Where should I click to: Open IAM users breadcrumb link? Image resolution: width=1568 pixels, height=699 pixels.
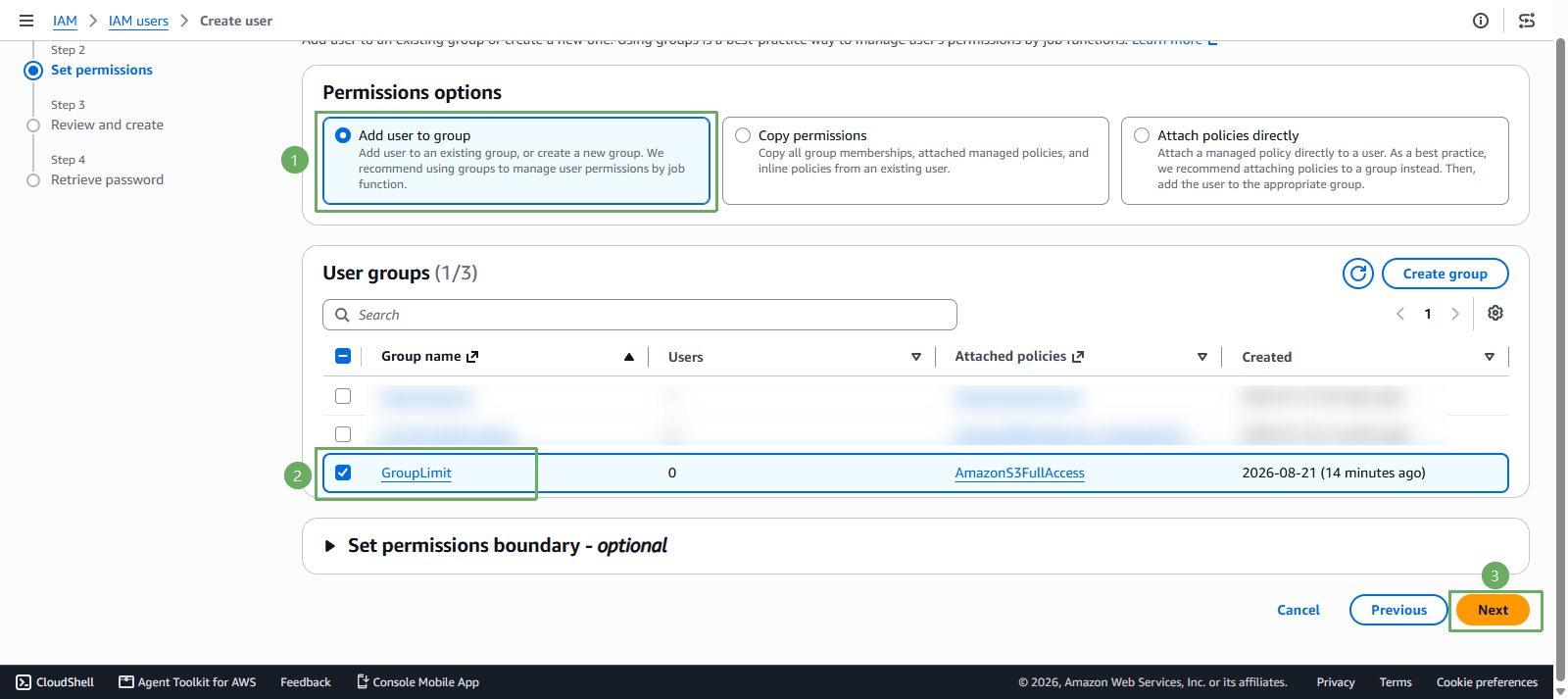click(138, 21)
